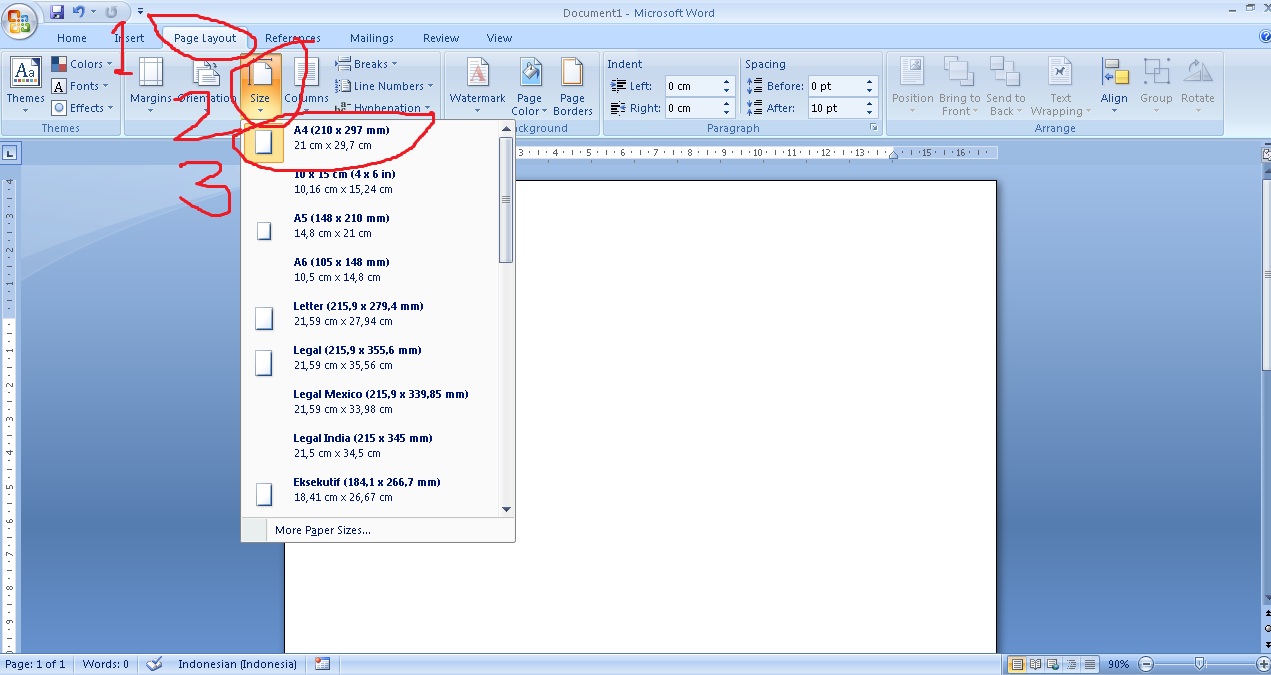Open Words: 0 word count
1271x675 pixels.
[105, 664]
